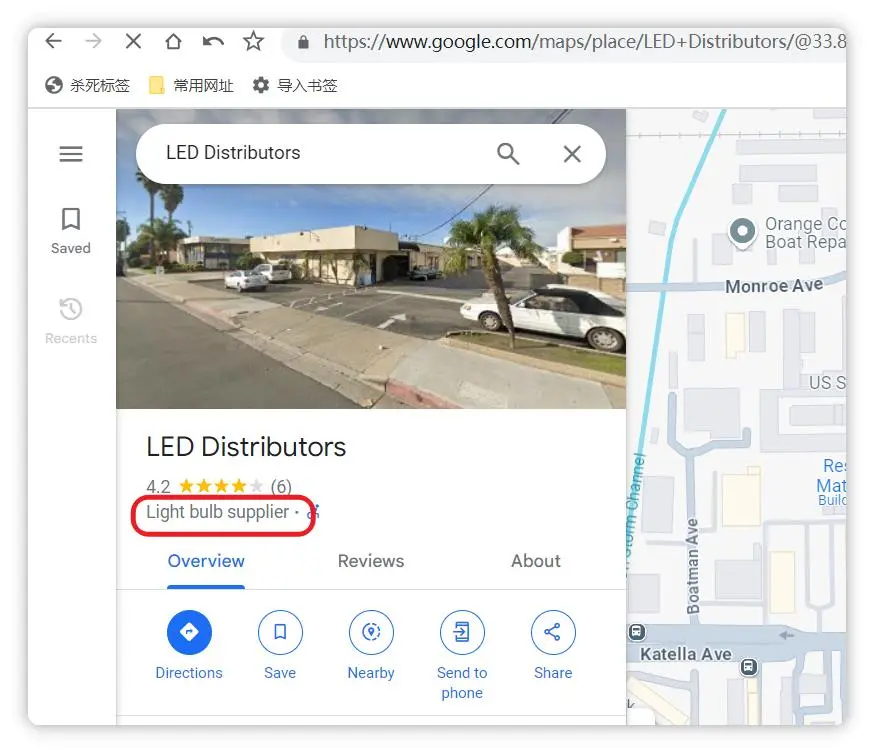This screenshot has height=753, width=874.
Task: Click the bus stop icon at Boatman Ave corner
Action: [637, 632]
